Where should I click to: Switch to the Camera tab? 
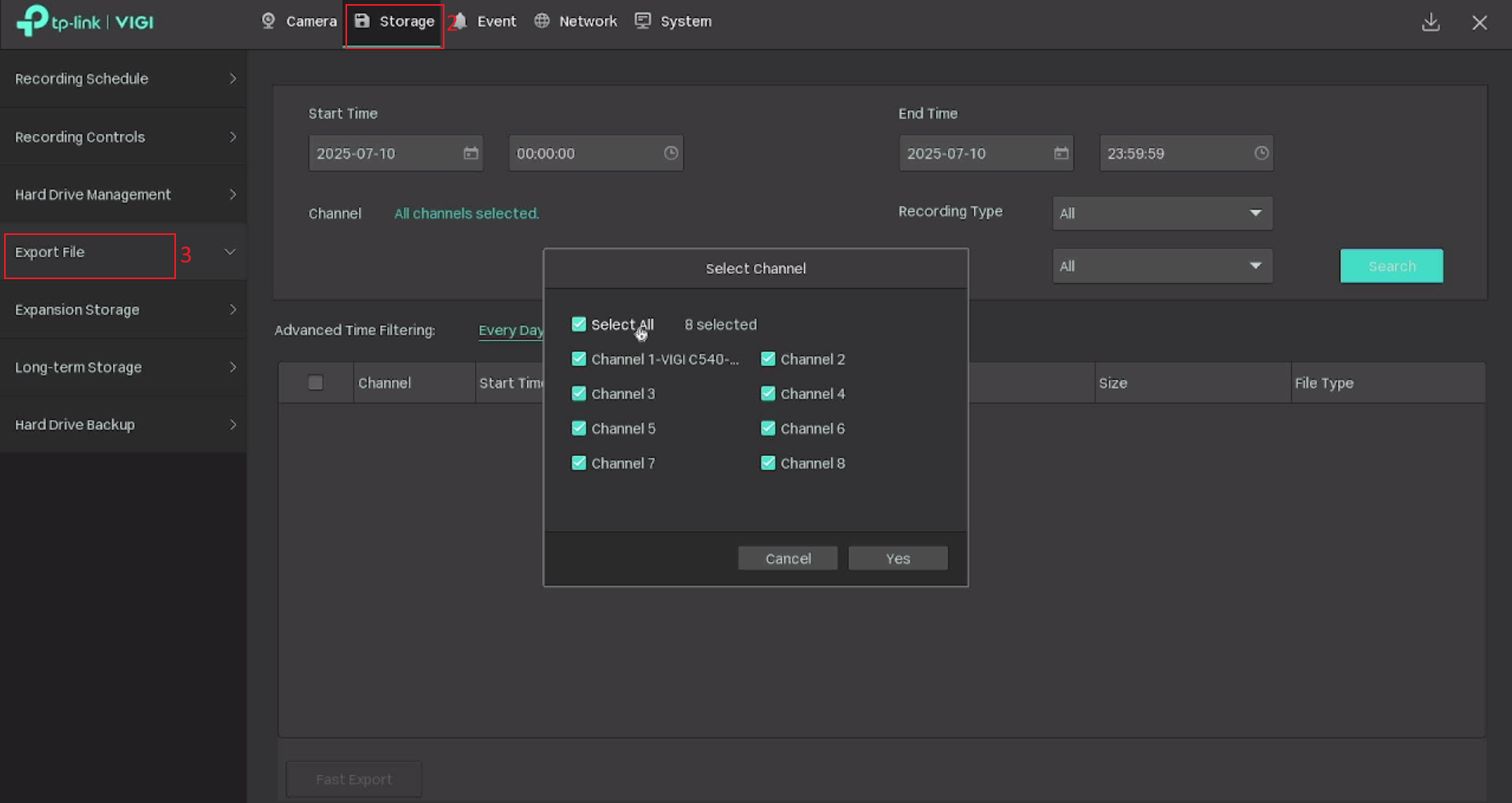point(298,21)
